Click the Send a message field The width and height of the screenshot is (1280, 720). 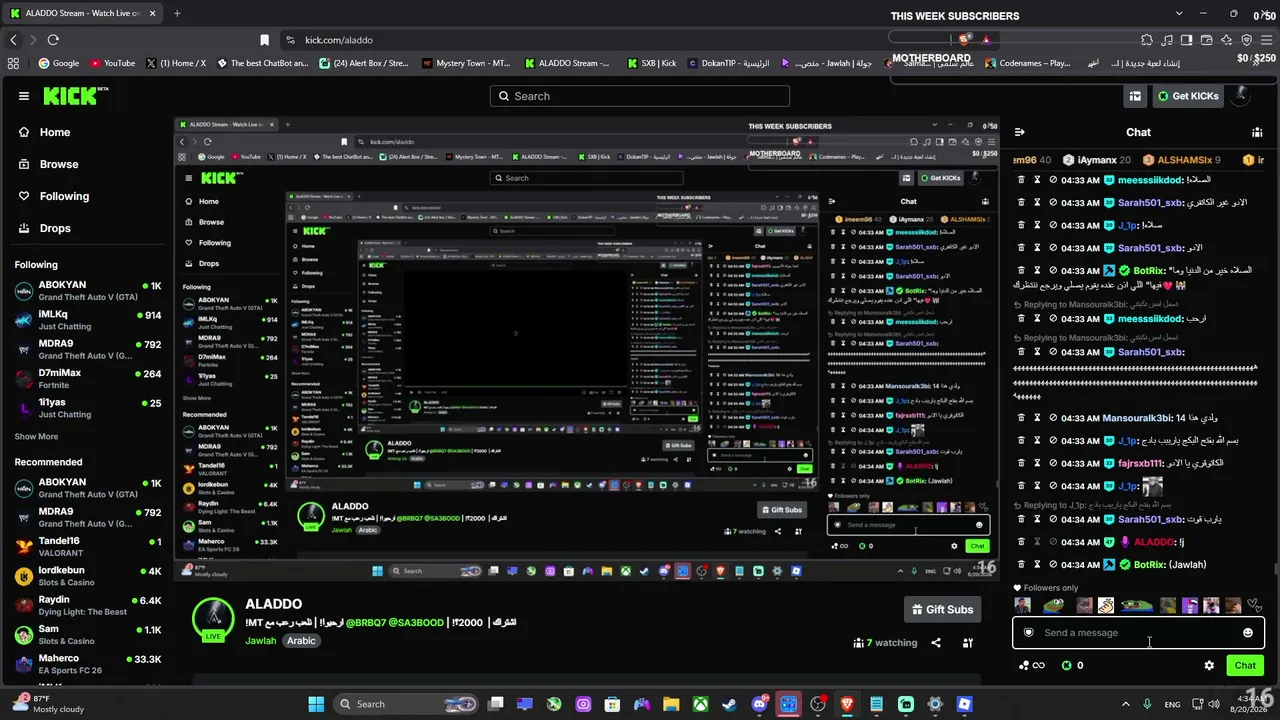tap(1138, 633)
